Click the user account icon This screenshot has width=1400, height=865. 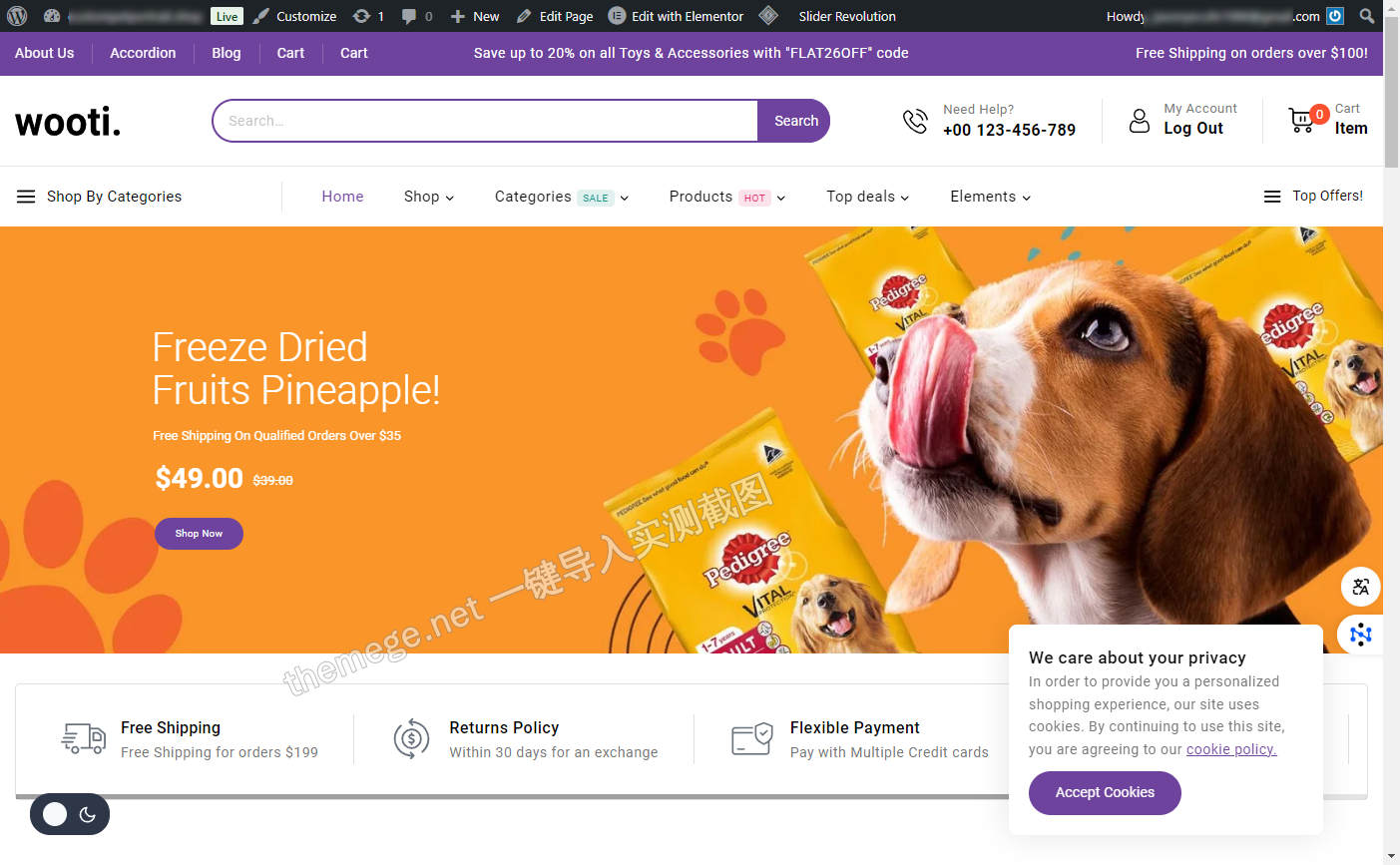click(1139, 121)
